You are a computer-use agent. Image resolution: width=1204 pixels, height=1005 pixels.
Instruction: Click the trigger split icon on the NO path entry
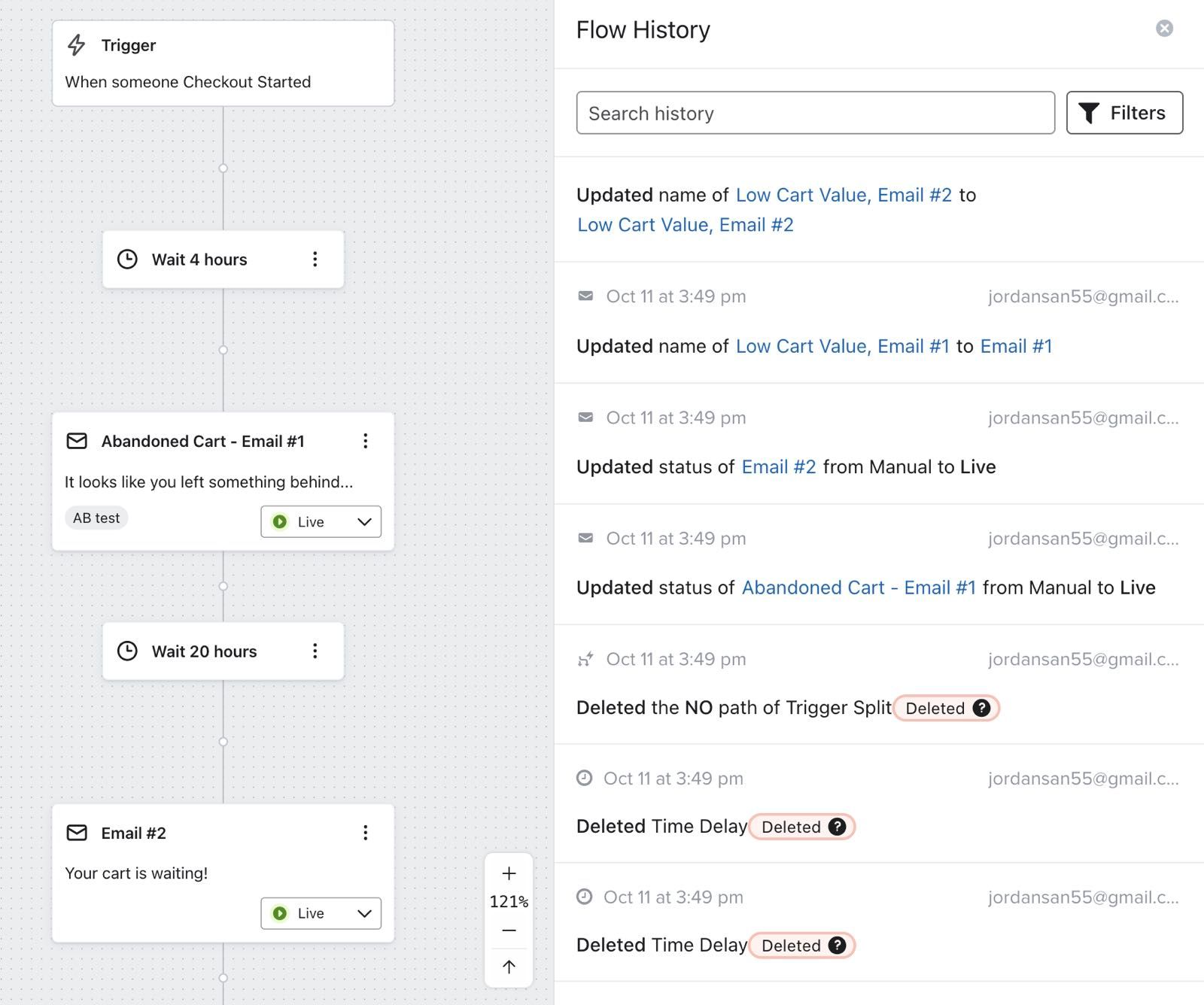586,658
